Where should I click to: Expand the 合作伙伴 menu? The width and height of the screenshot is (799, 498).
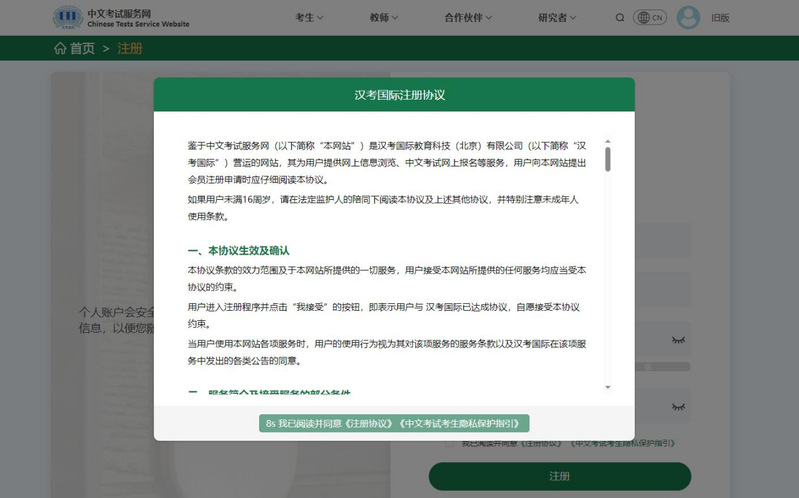[468, 17]
